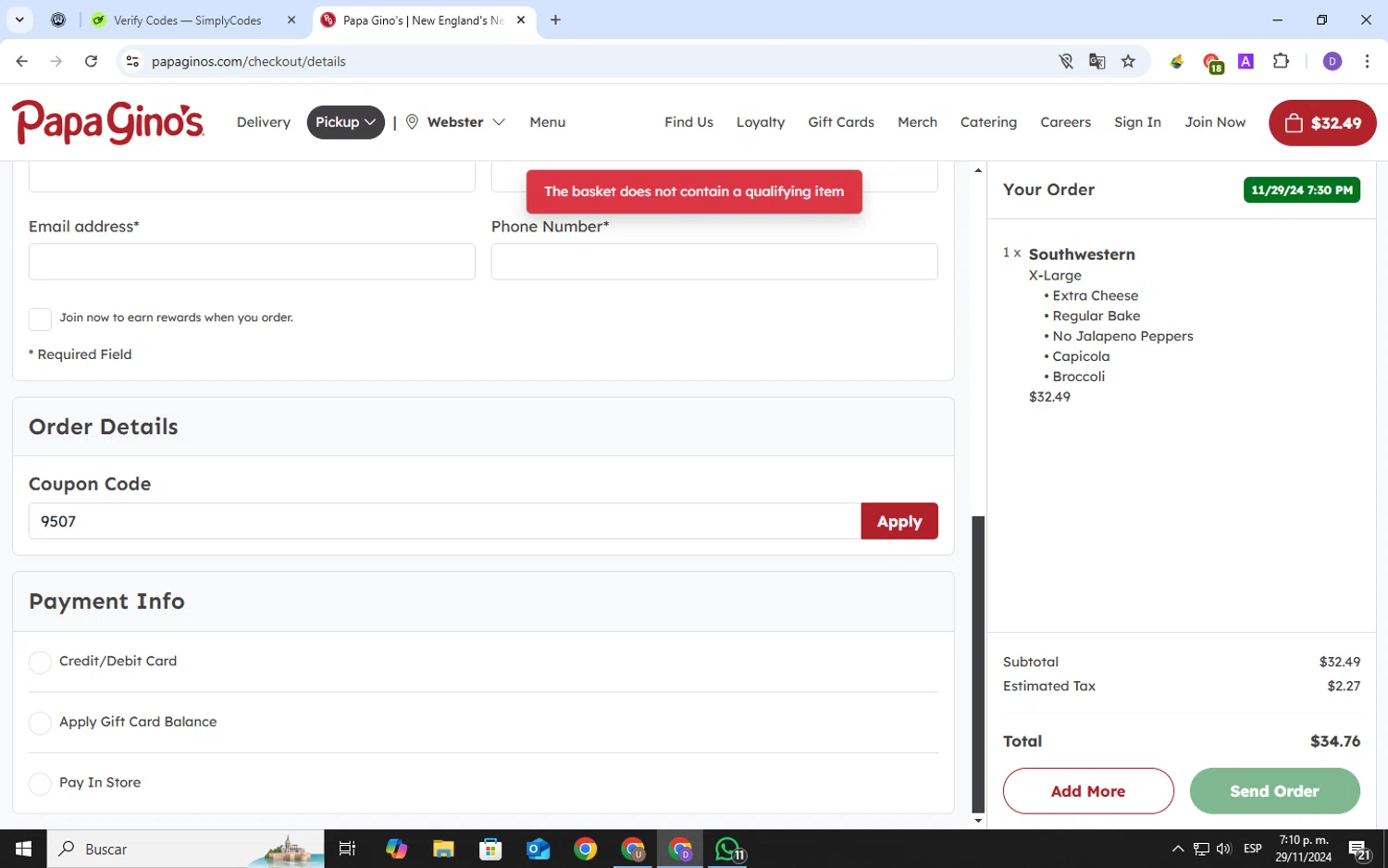Viewport: 1388px width, 868px height.
Task: Open the Windows Start menu
Action: [23, 849]
